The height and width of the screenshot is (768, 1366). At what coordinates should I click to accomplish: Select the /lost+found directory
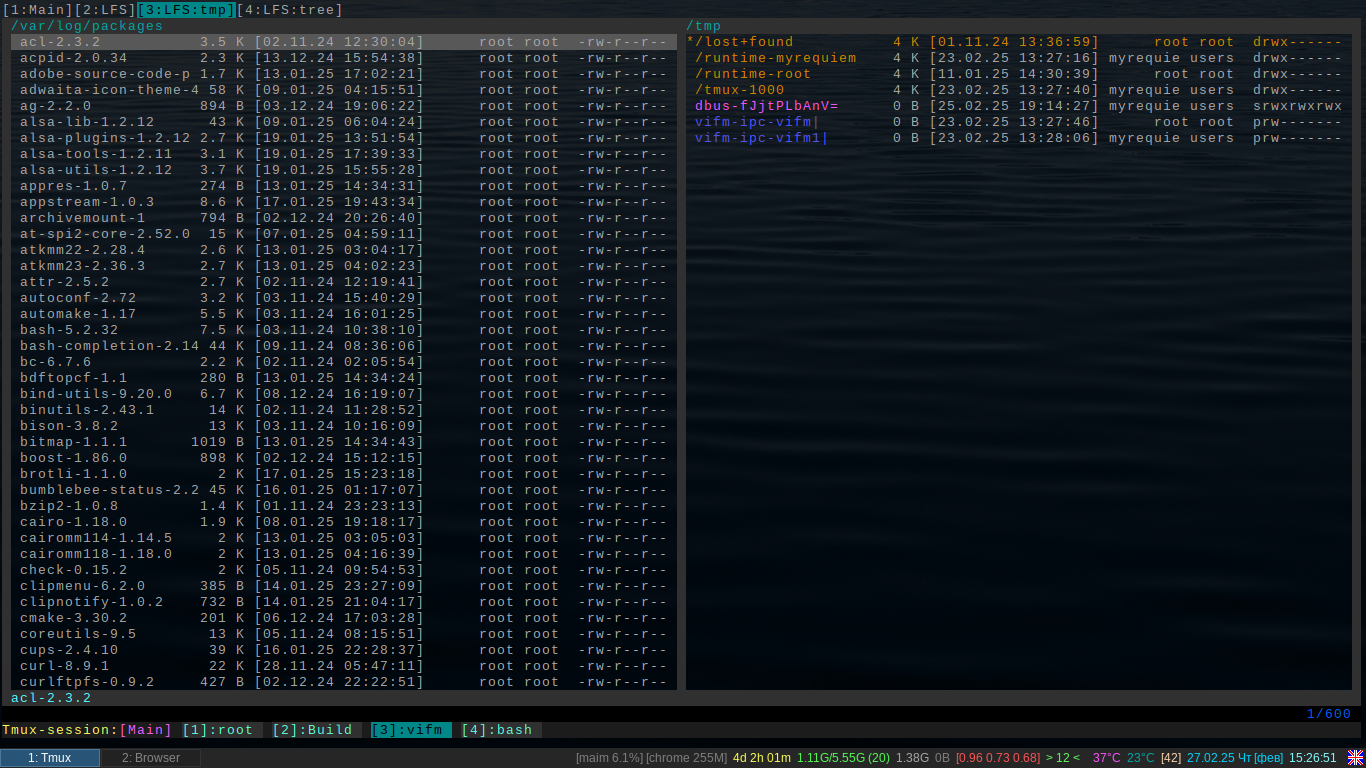(1019, 42)
